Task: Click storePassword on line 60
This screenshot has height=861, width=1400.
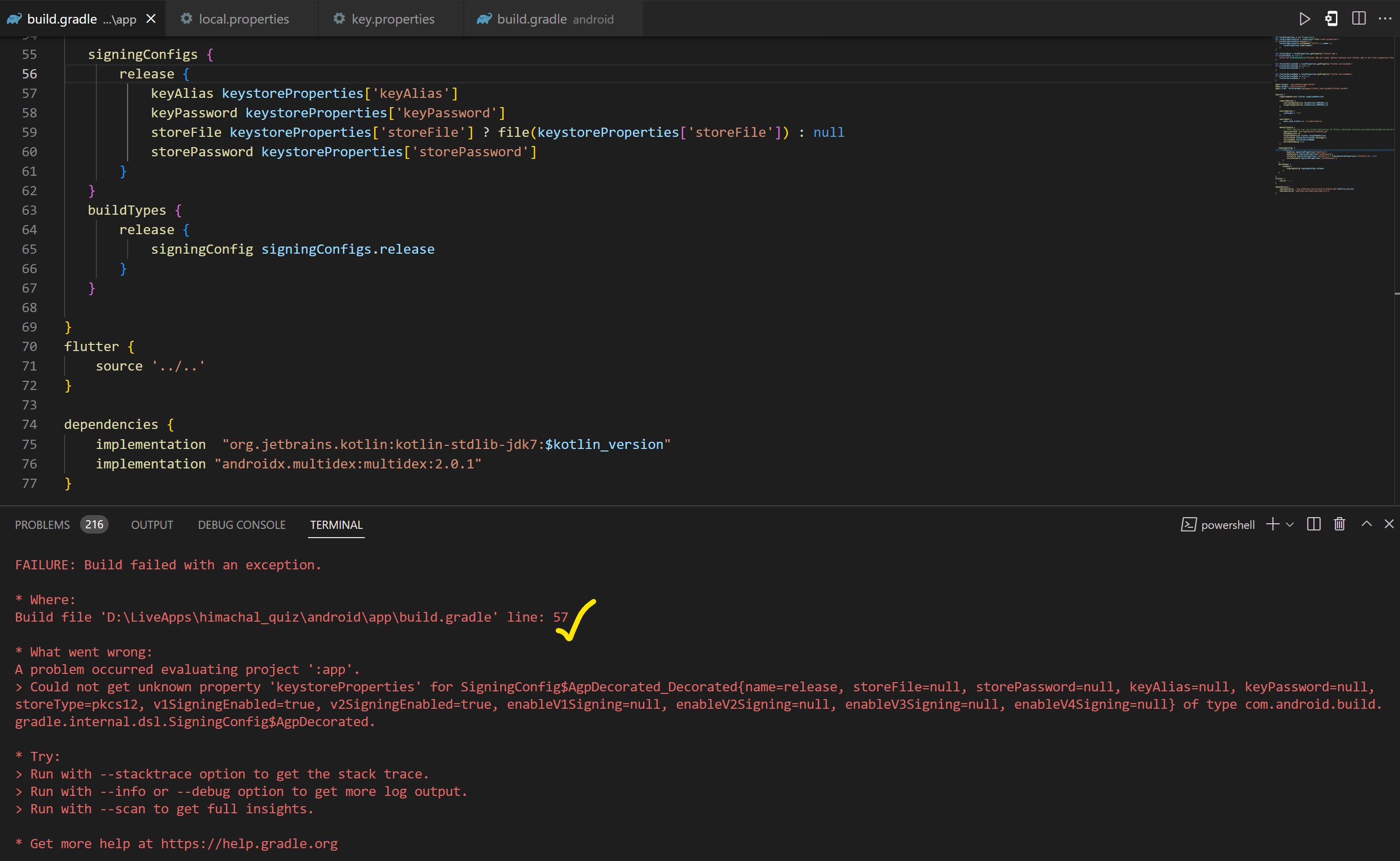Action: point(202,152)
